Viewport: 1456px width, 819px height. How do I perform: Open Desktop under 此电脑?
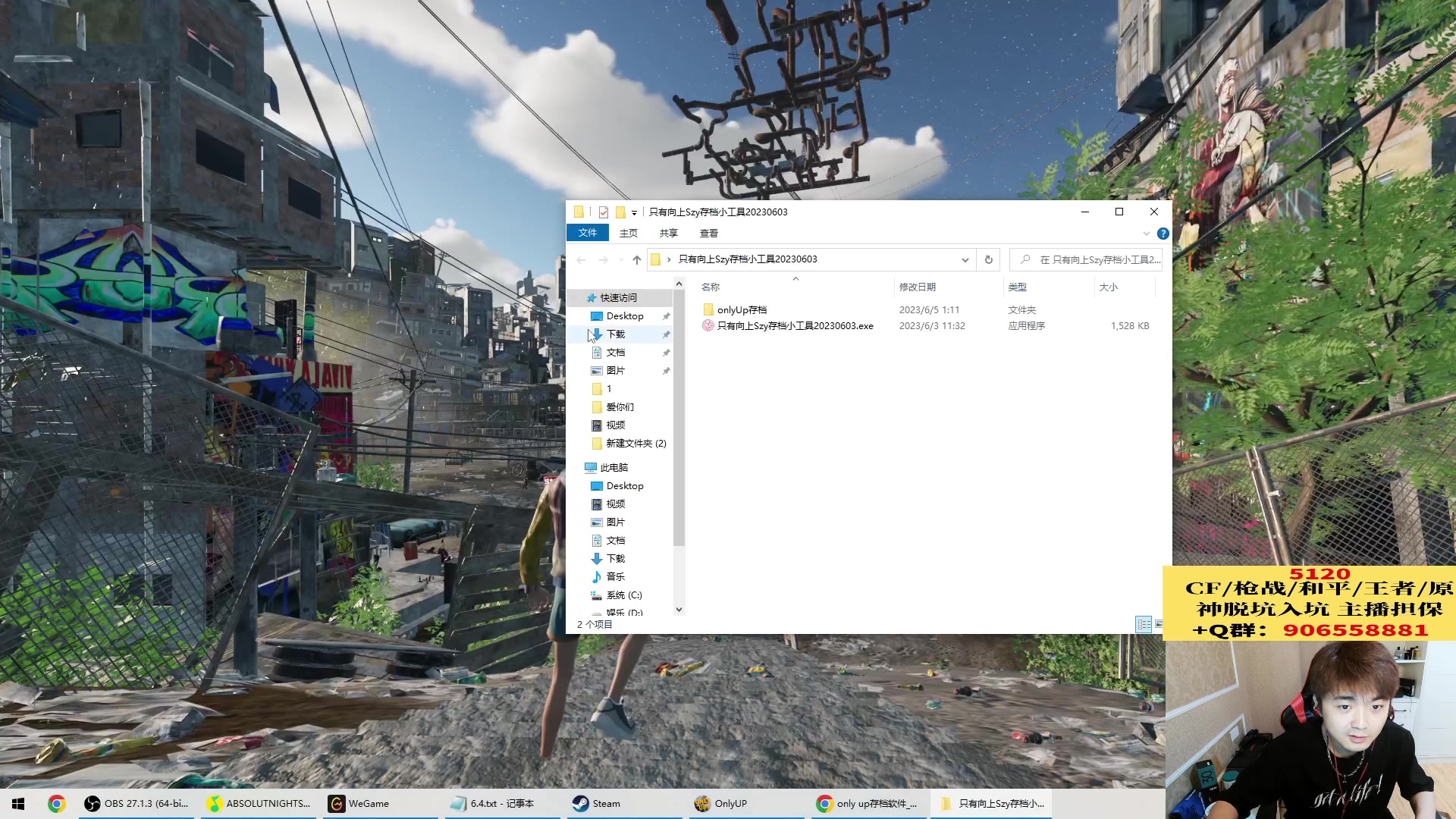pos(625,485)
